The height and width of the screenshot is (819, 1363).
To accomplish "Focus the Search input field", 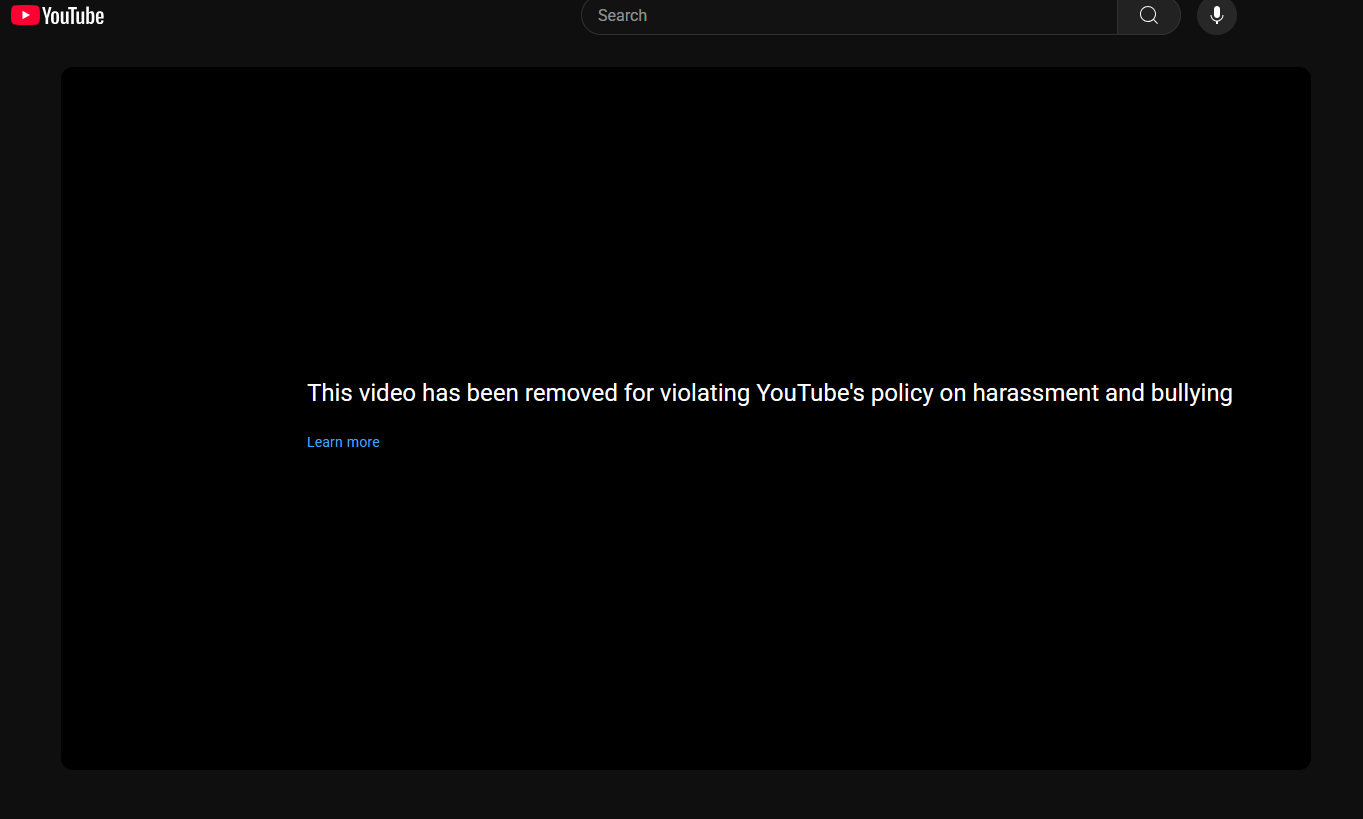I will [x=849, y=15].
